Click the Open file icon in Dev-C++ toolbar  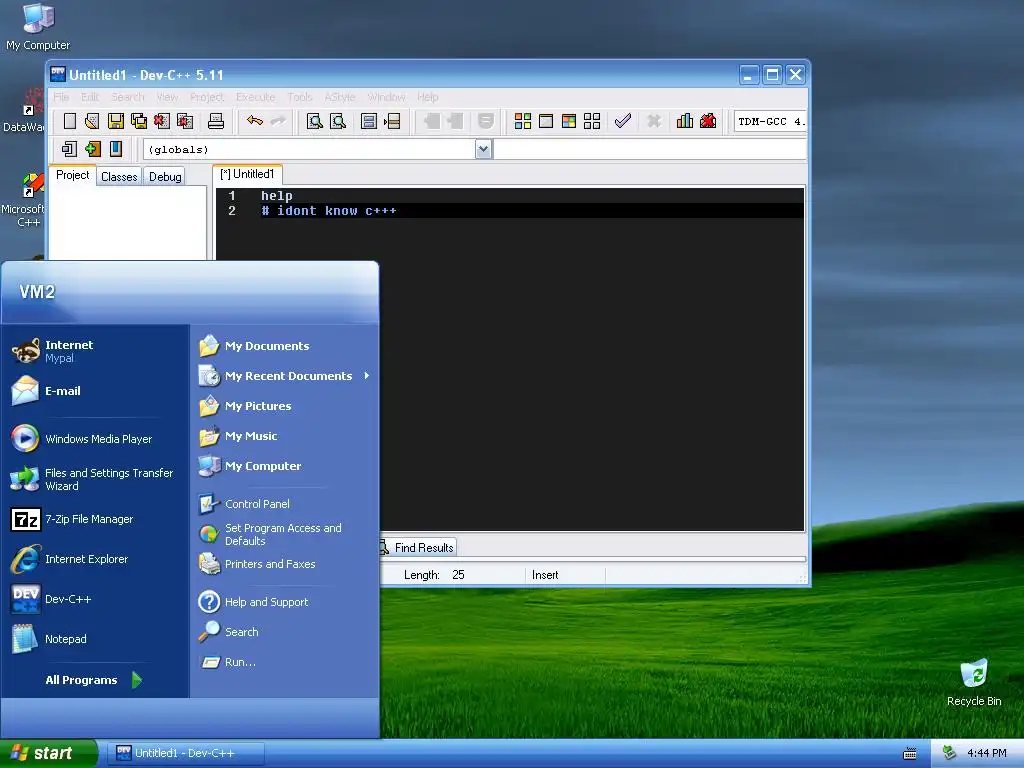point(92,121)
